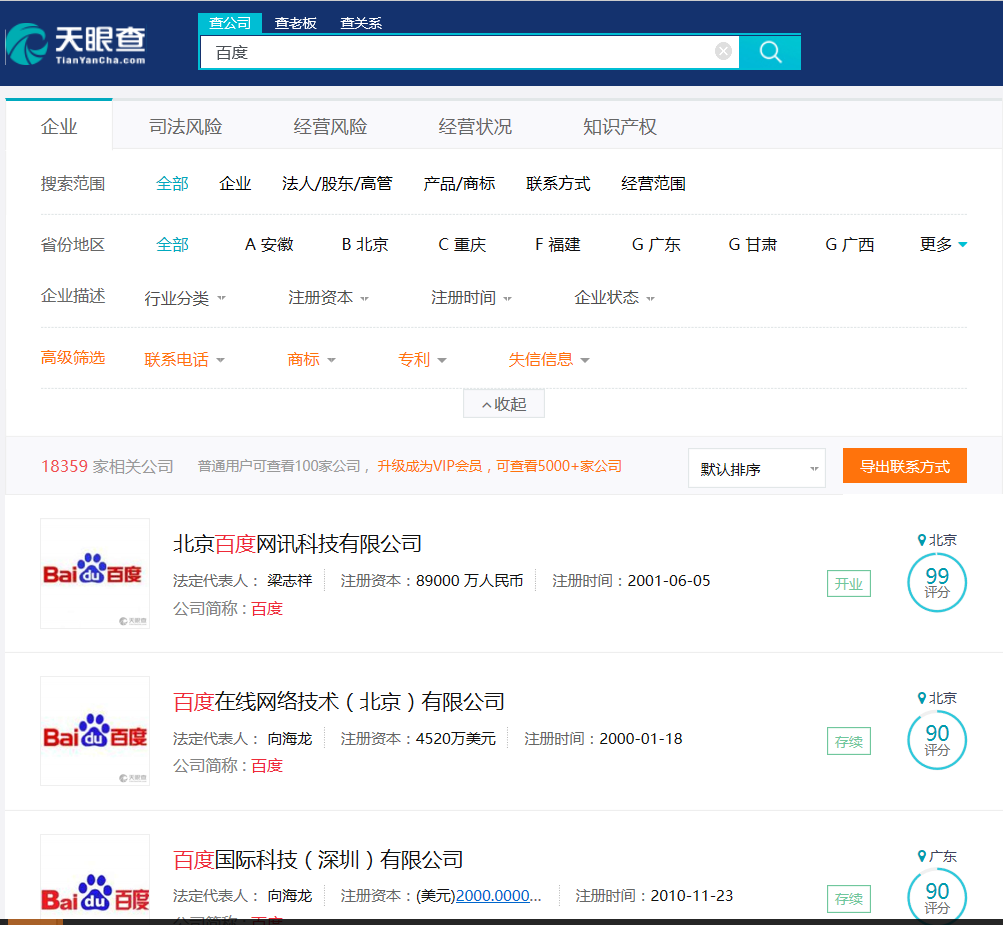1003x925 pixels.
Task: Filter by region G 广西
Action: (x=849, y=244)
